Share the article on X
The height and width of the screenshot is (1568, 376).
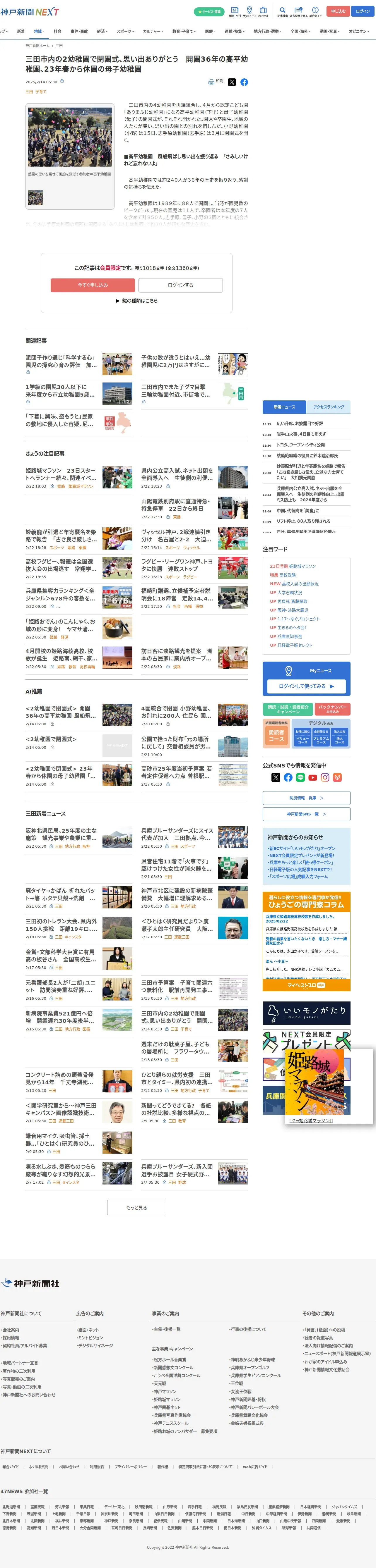point(232,82)
